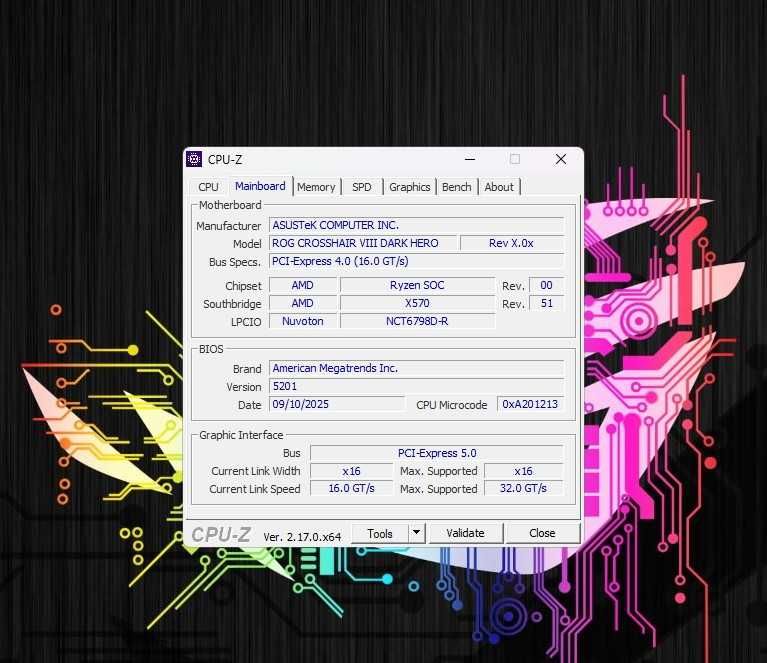Viewport: 767px width, 663px height.
Task: Click the AMD chipset vendor field
Action: pos(303,285)
